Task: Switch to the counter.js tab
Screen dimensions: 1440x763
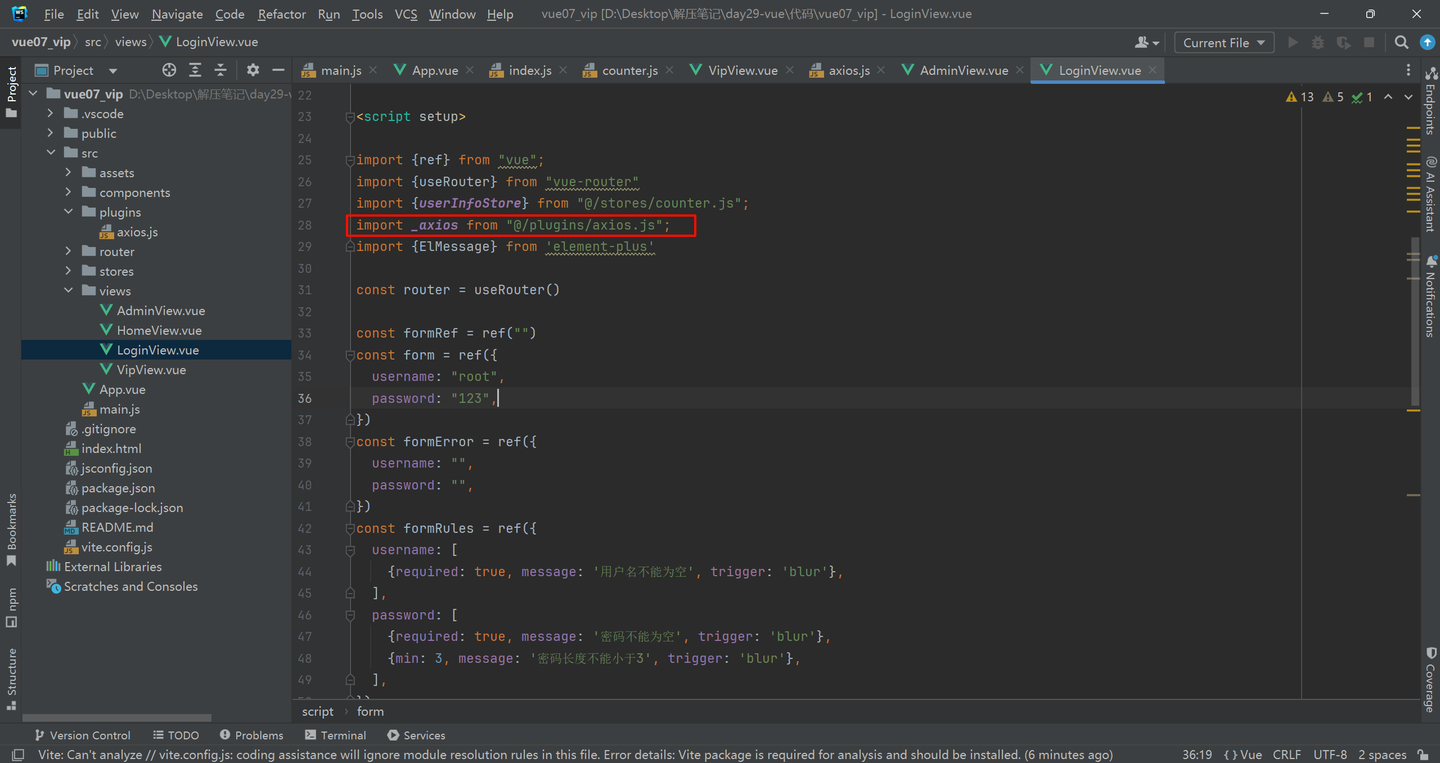Action: pos(629,70)
